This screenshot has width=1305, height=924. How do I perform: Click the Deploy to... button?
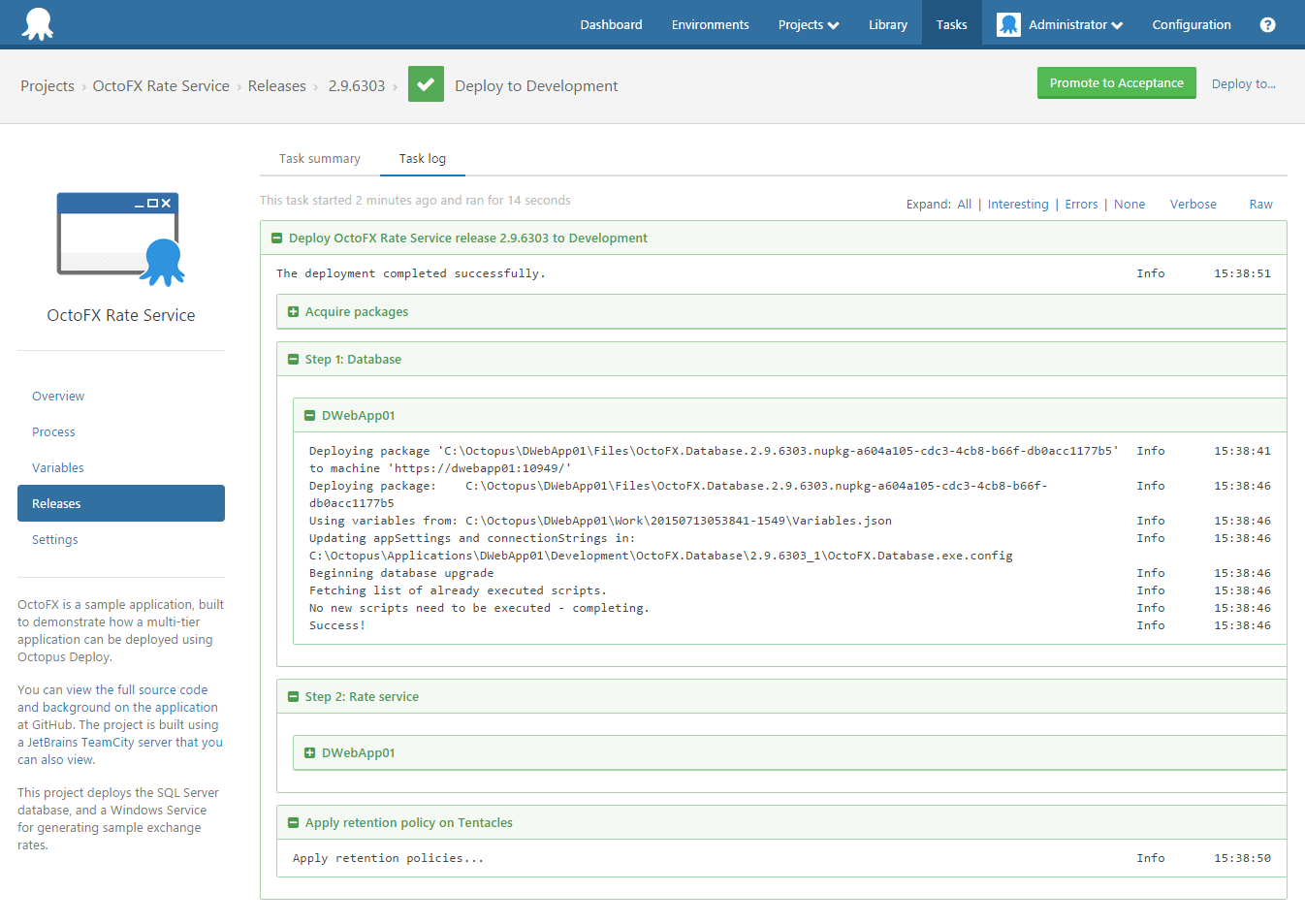[x=1244, y=83]
